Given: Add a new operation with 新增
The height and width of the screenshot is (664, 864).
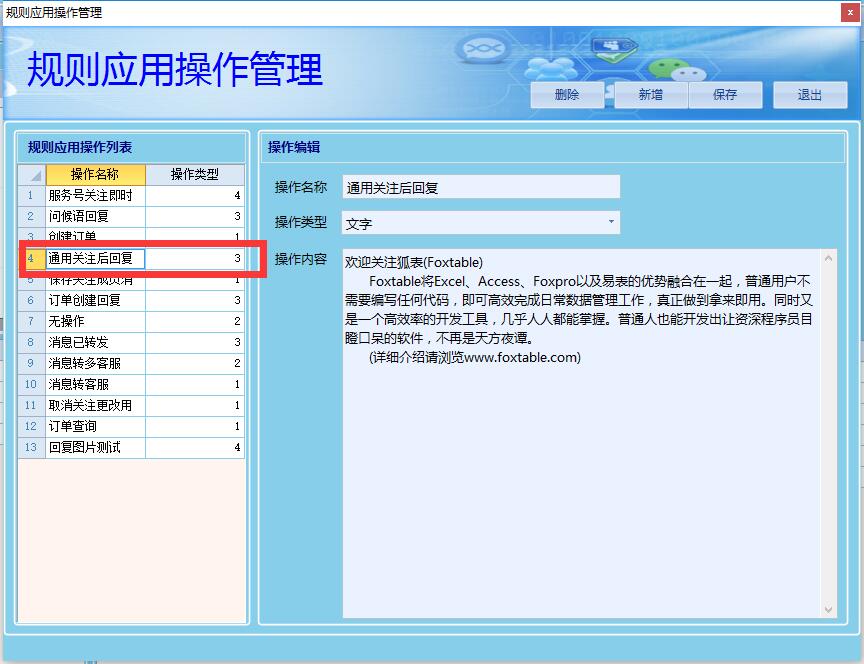Looking at the screenshot, I should pos(651,95).
